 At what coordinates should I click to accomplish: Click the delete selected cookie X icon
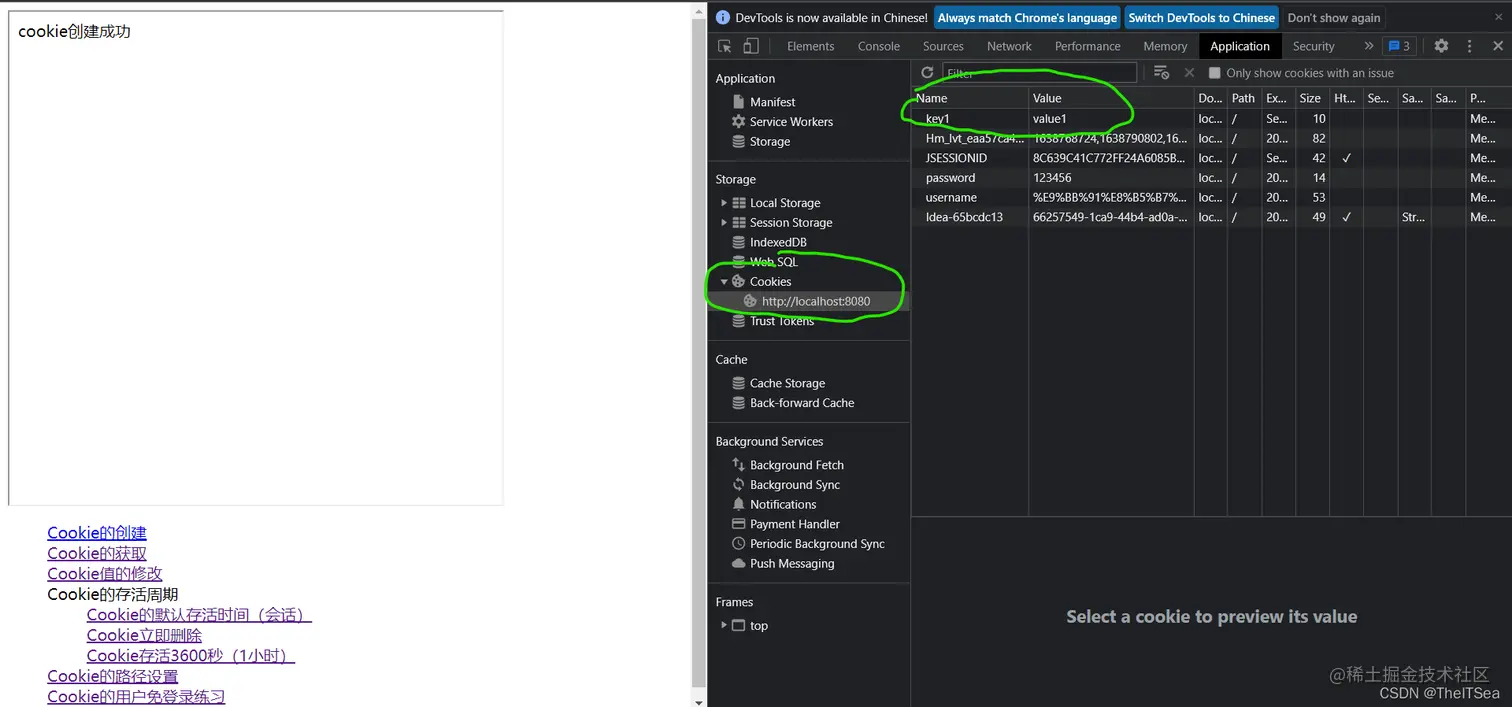click(x=1189, y=73)
